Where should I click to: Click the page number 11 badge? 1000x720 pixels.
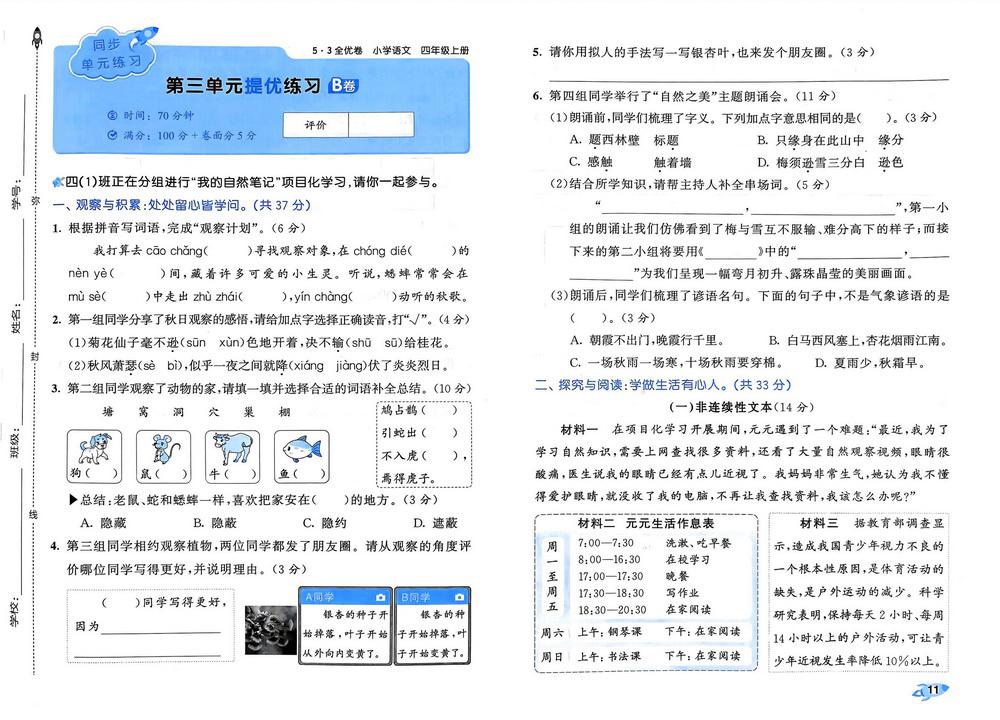(932, 690)
